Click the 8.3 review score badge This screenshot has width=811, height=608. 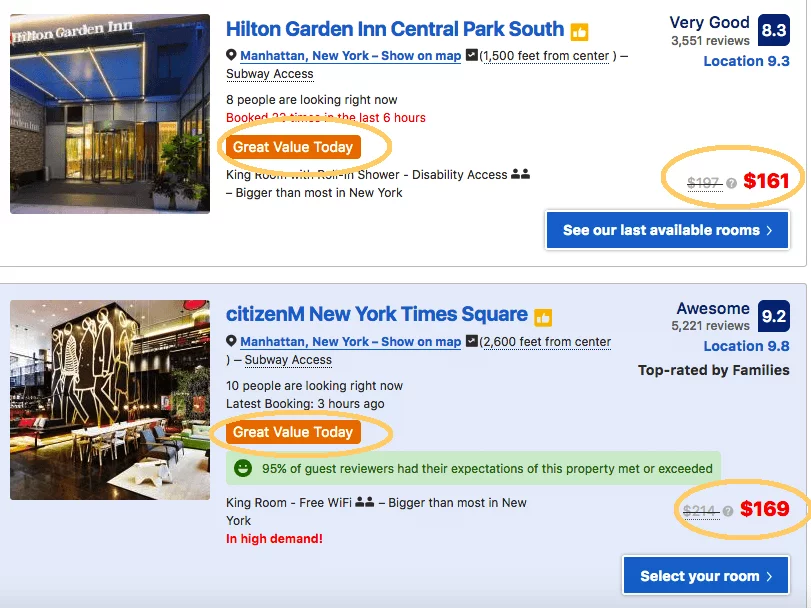(774, 31)
